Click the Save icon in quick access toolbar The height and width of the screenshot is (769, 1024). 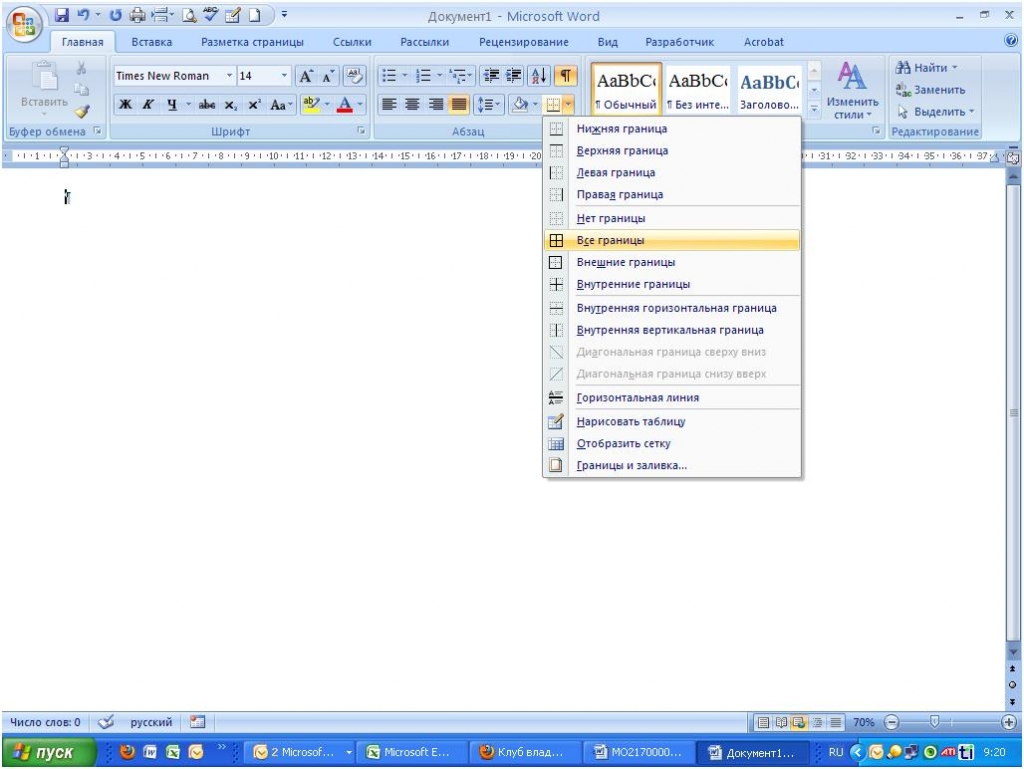click(x=62, y=16)
